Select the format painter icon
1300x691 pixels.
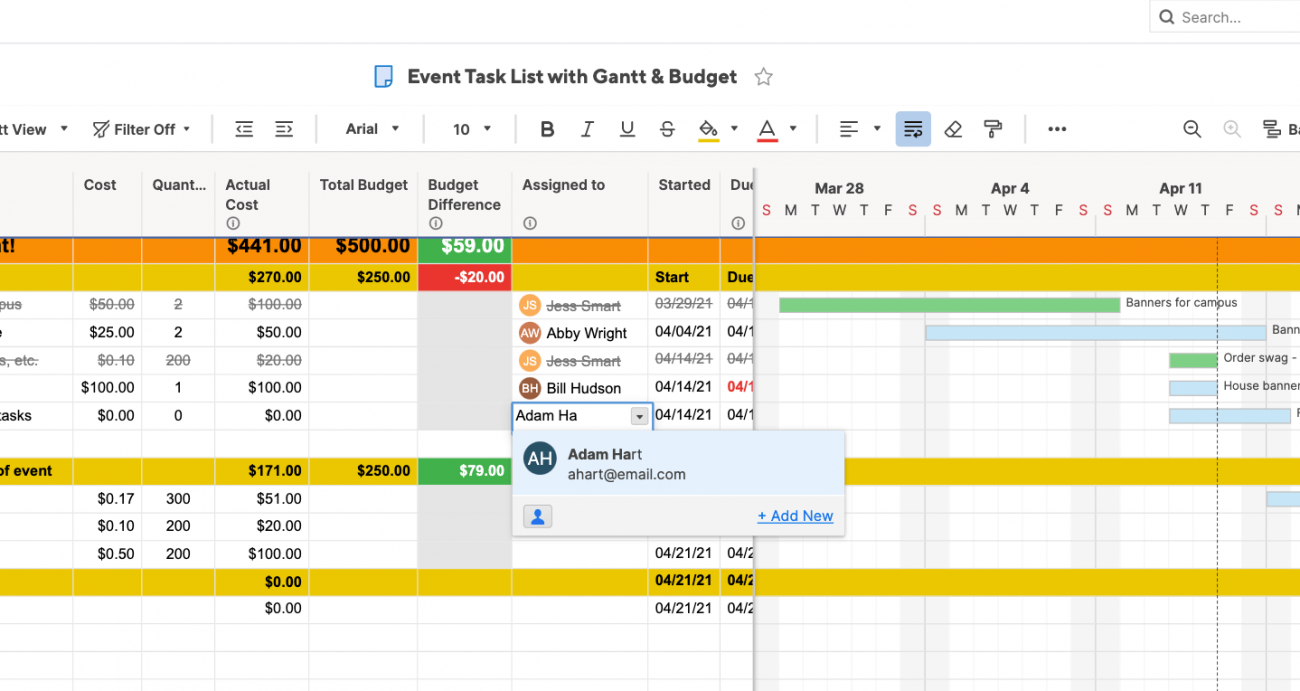point(991,129)
